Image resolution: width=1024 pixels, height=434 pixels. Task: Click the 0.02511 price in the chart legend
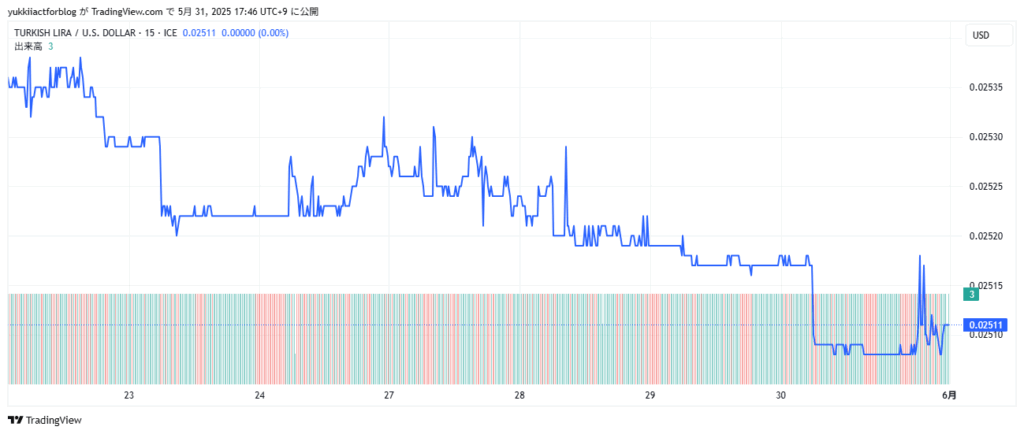coord(199,33)
